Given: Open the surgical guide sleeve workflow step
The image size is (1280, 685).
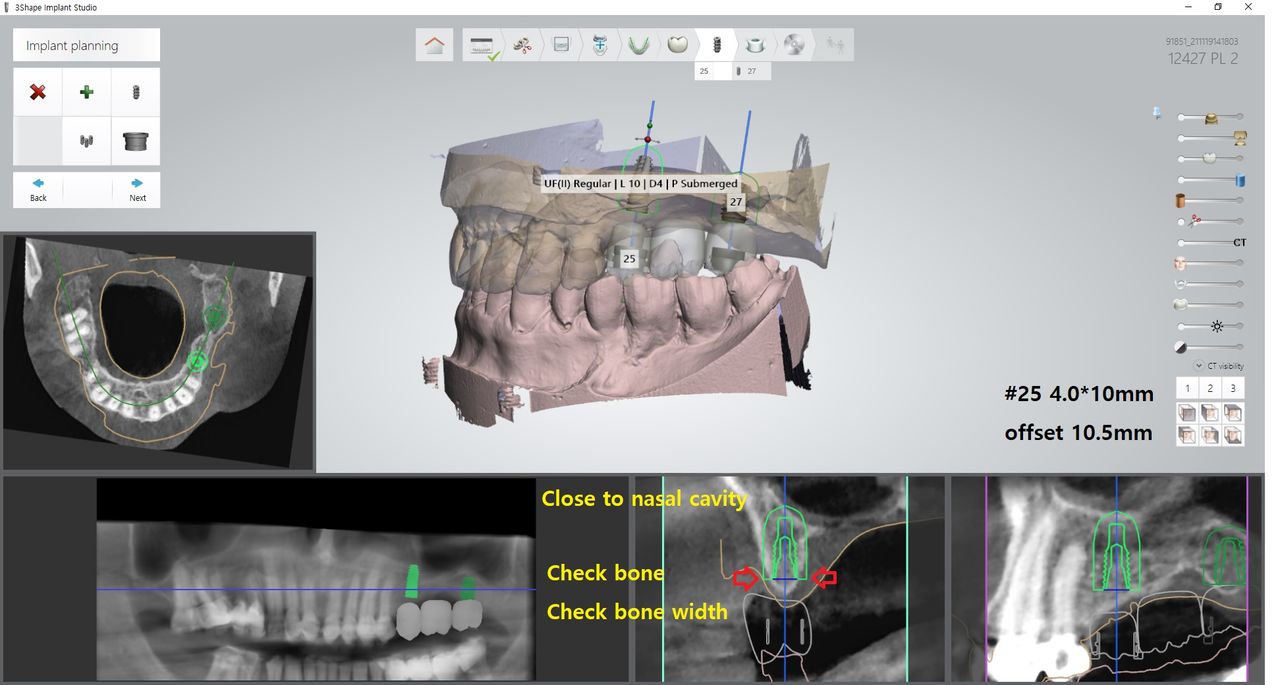Looking at the screenshot, I should pyautogui.click(x=756, y=45).
